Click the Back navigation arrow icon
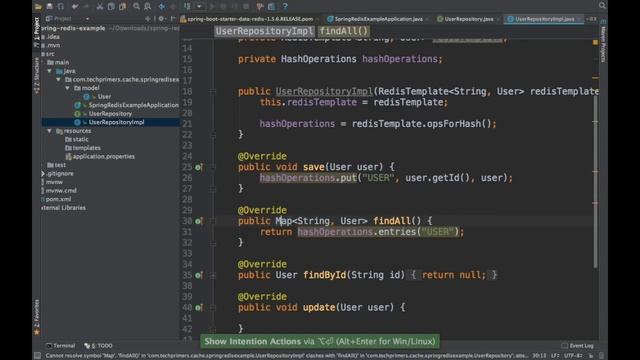Screen dimensions: 640x360 tap(162, 6)
